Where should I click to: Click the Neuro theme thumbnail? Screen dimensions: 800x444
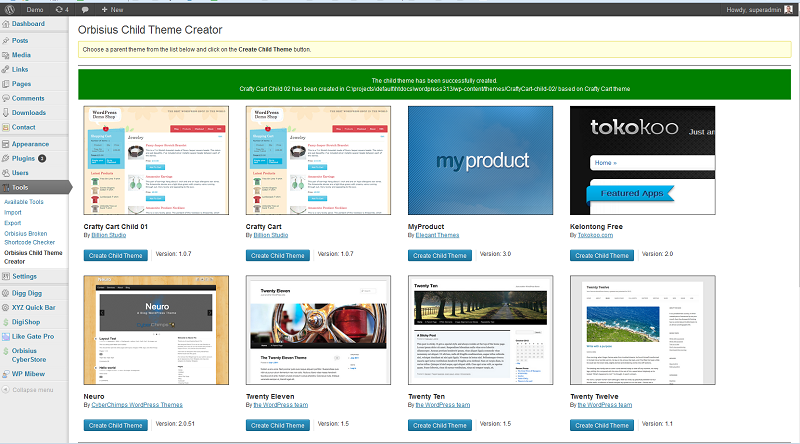(x=156, y=330)
